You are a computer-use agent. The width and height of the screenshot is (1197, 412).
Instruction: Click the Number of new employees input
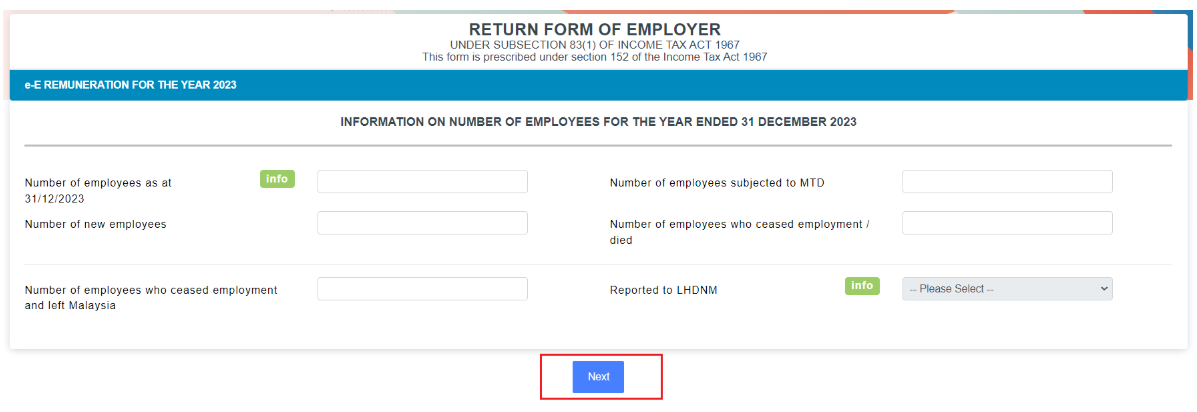(422, 223)
